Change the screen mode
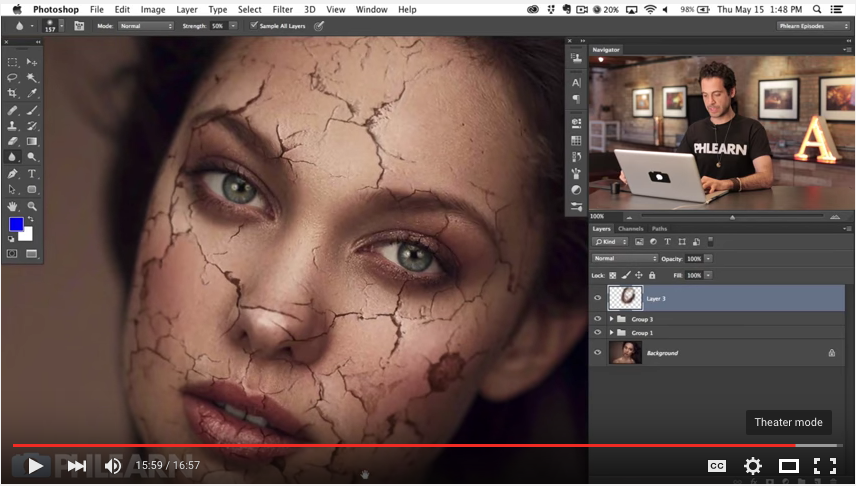This screenshot has width=856, height=486. click(x=32, y=254)
